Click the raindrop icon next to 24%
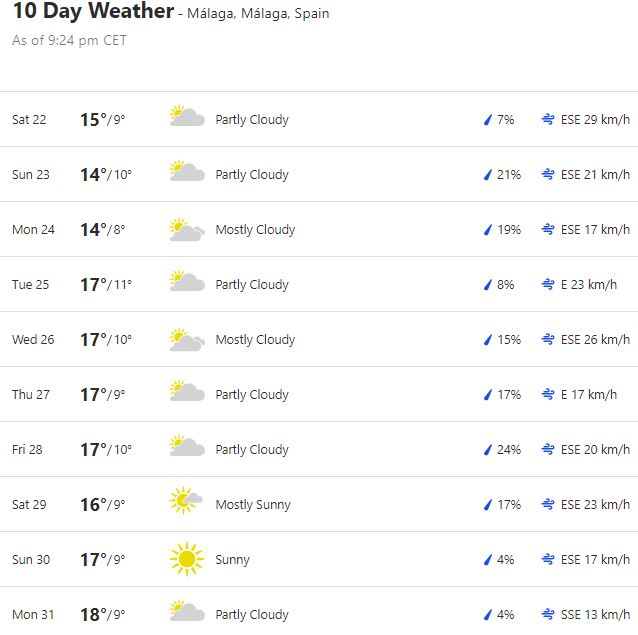This screenshot has width=638, height=635. [x=488, y=449]
